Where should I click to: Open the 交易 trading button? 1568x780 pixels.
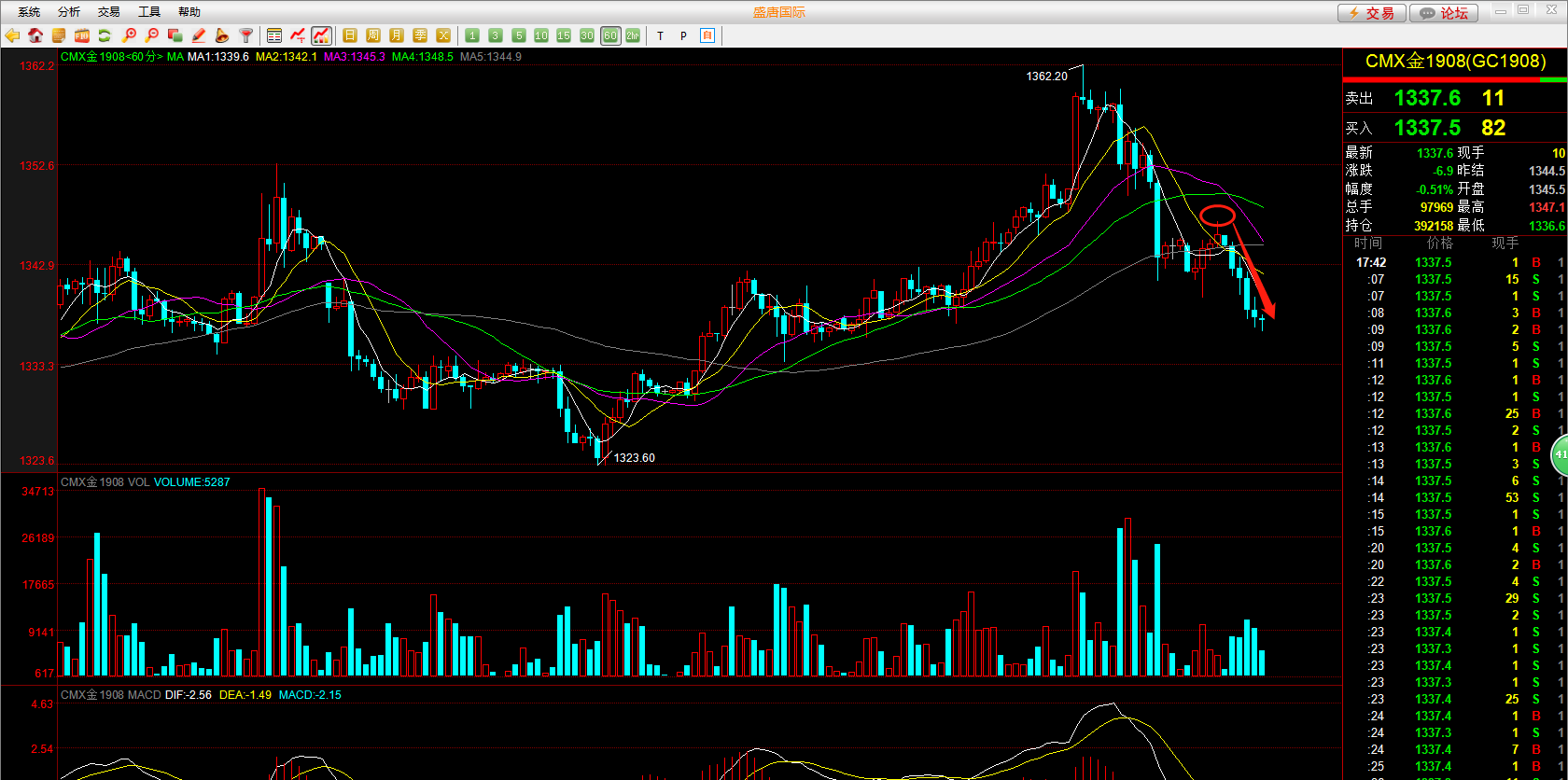click(x=1371, y=13)
